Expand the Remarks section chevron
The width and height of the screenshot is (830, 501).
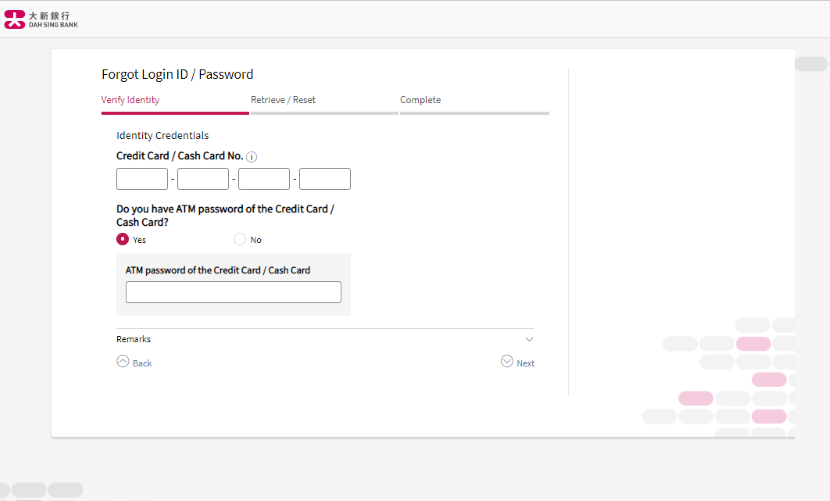click(x=529, y=339)
